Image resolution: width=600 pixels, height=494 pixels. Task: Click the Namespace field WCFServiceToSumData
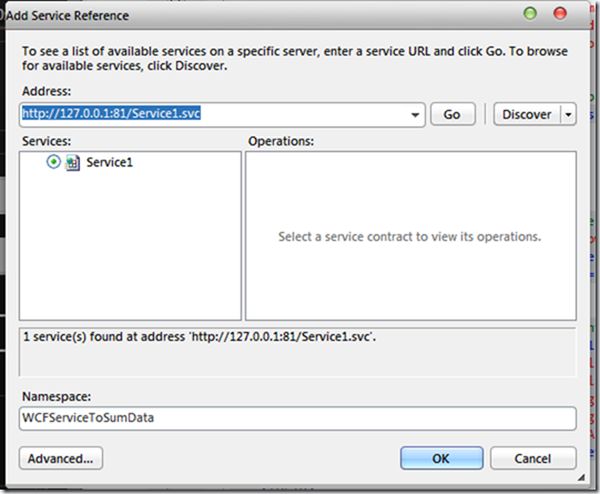click(297, 417)
